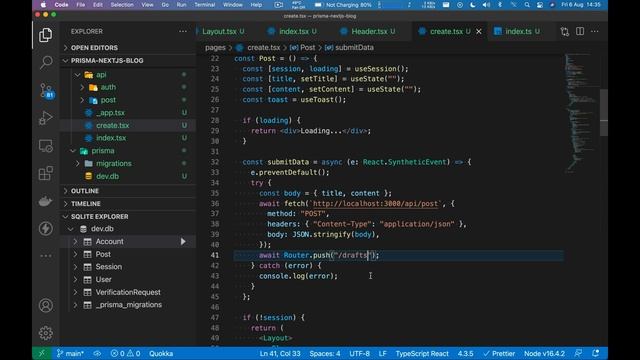Open Remote Explorer view icon
The image size is (640, 360).
pos(45,146)
